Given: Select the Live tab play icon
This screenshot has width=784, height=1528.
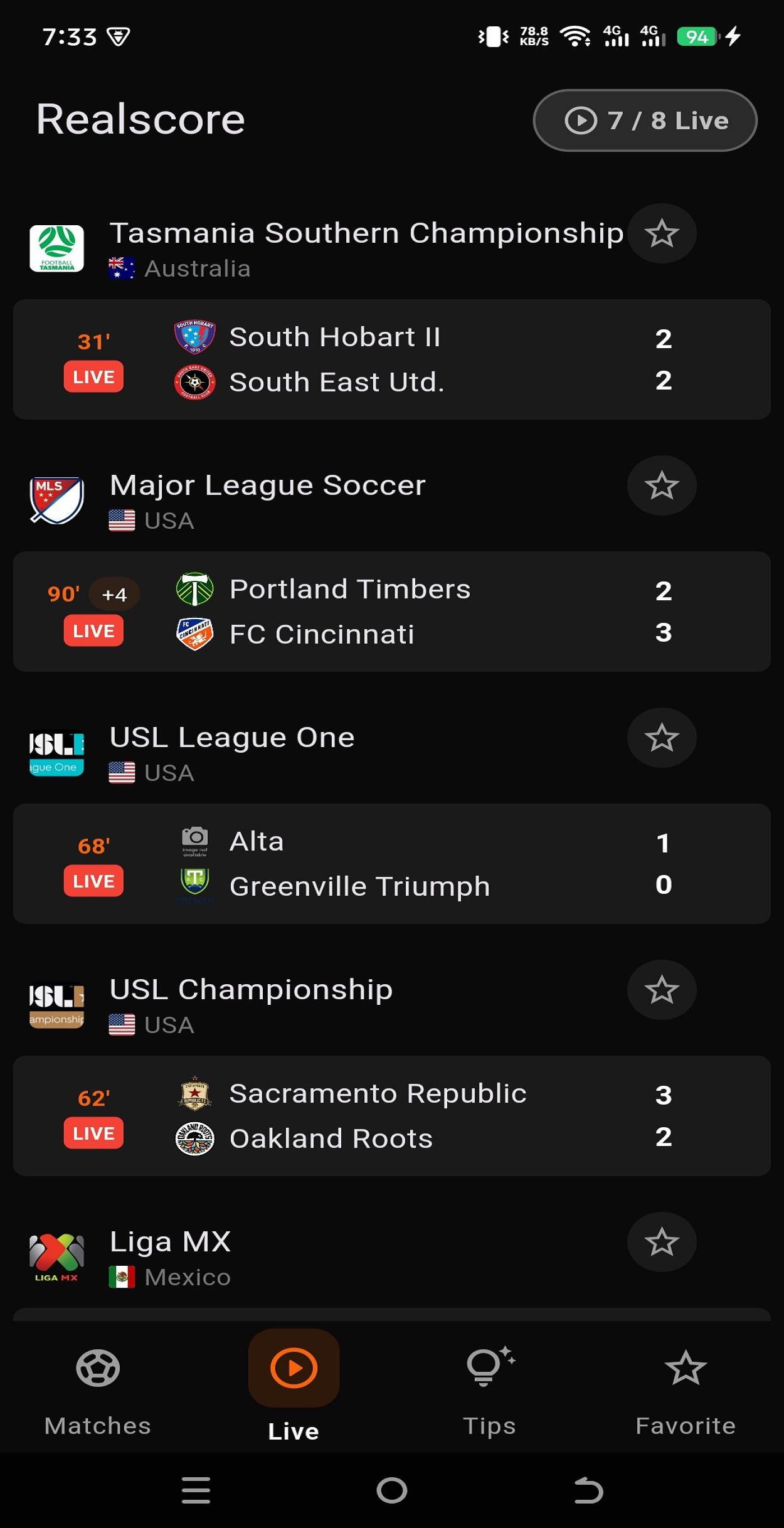Looking at the screenshot, I should tap(294, 1369).
